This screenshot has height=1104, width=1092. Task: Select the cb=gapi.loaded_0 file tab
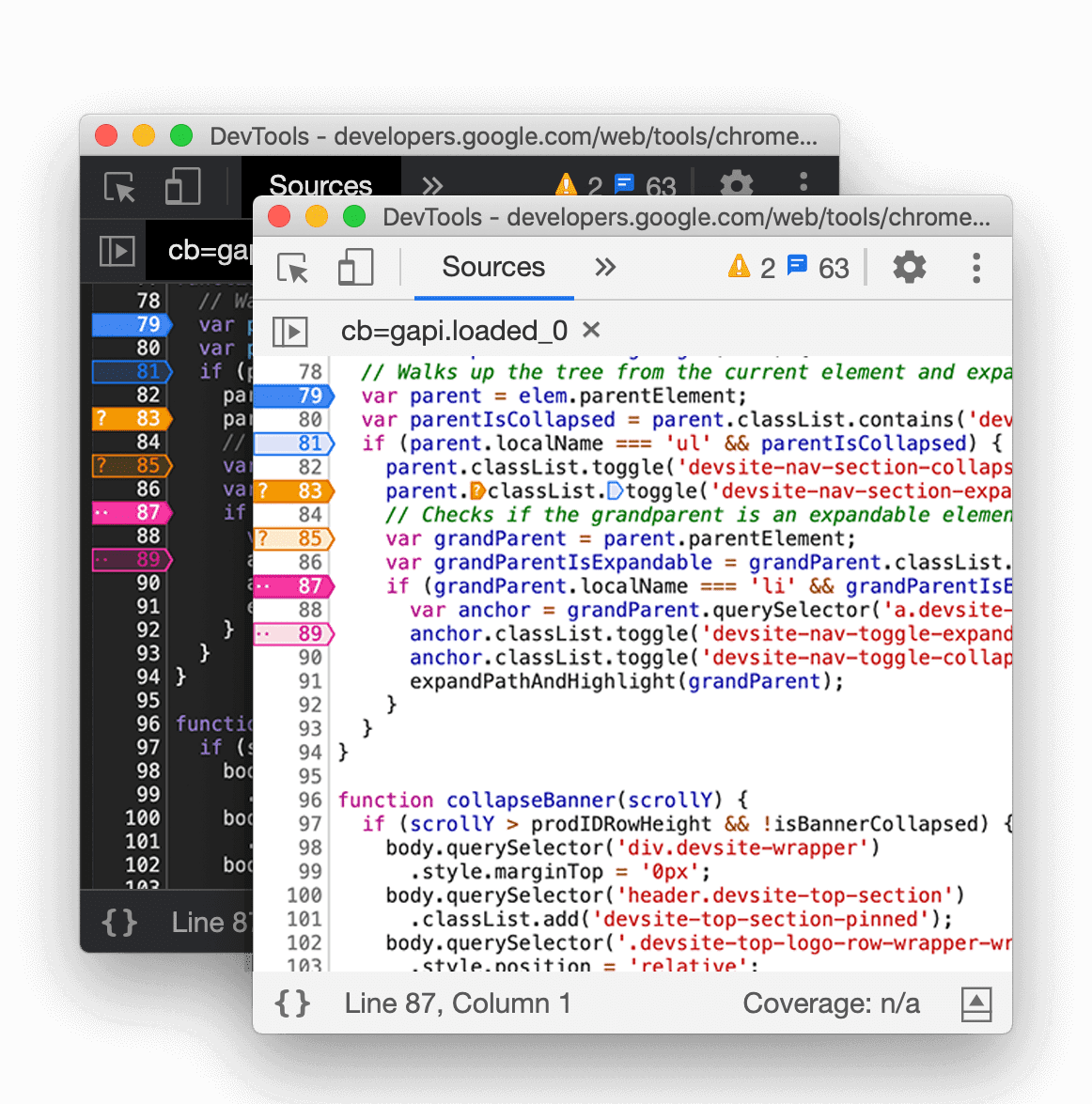tap(453, 330)
